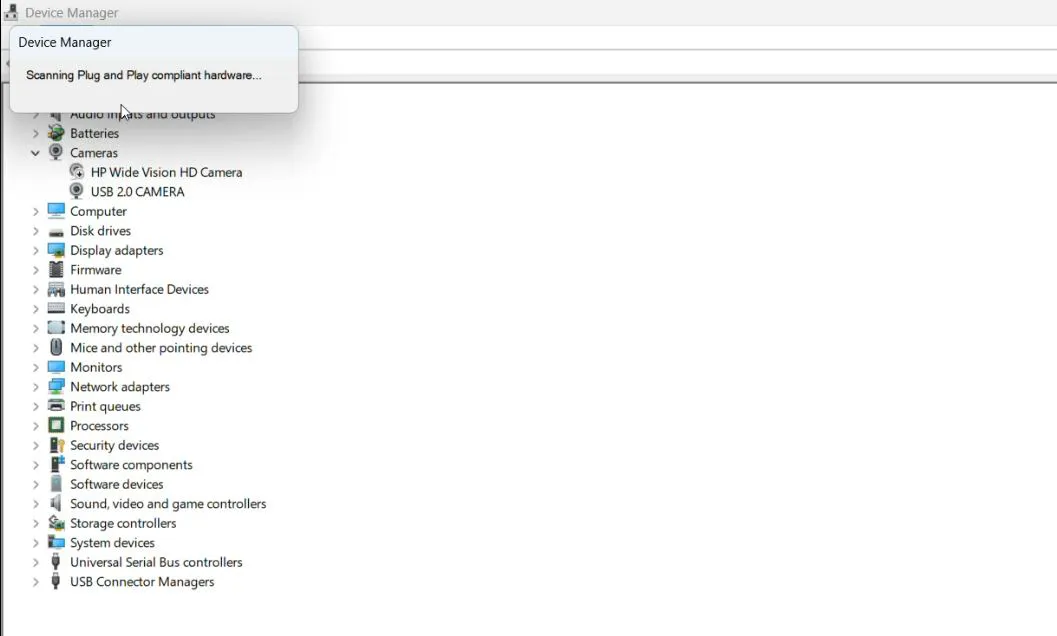The height and width of the screenshot is (636, 1057).
Task: Expand the Monitors category
Action: (35, 367)
